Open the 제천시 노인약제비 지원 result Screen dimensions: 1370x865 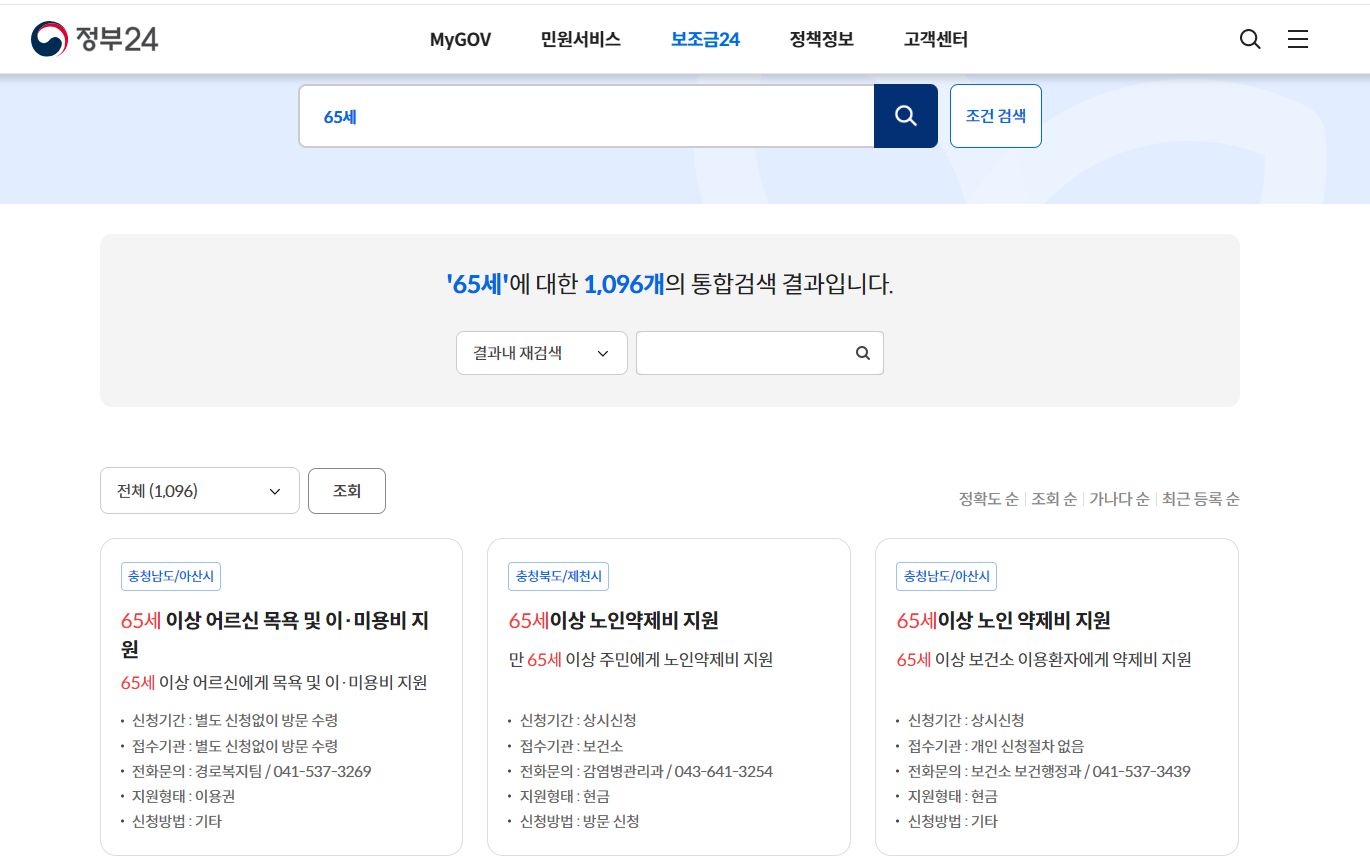click(x=614, y=620)
